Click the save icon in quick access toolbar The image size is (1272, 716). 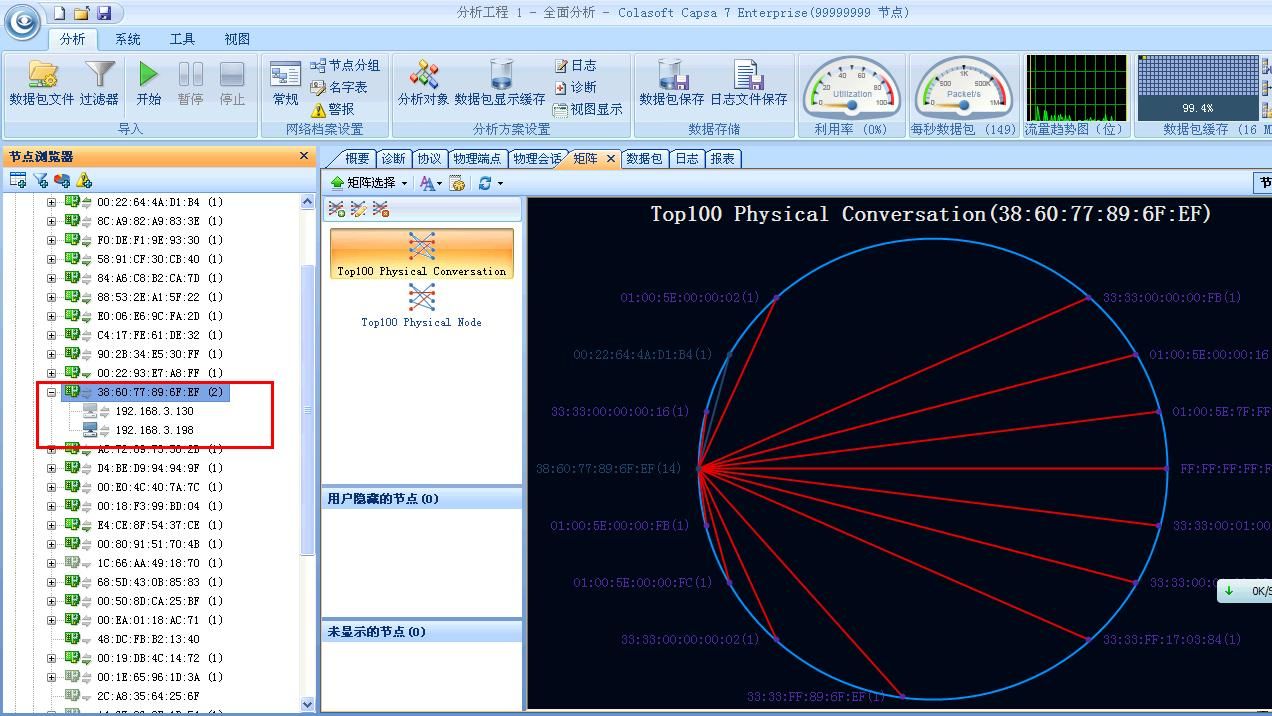(104, 13)
